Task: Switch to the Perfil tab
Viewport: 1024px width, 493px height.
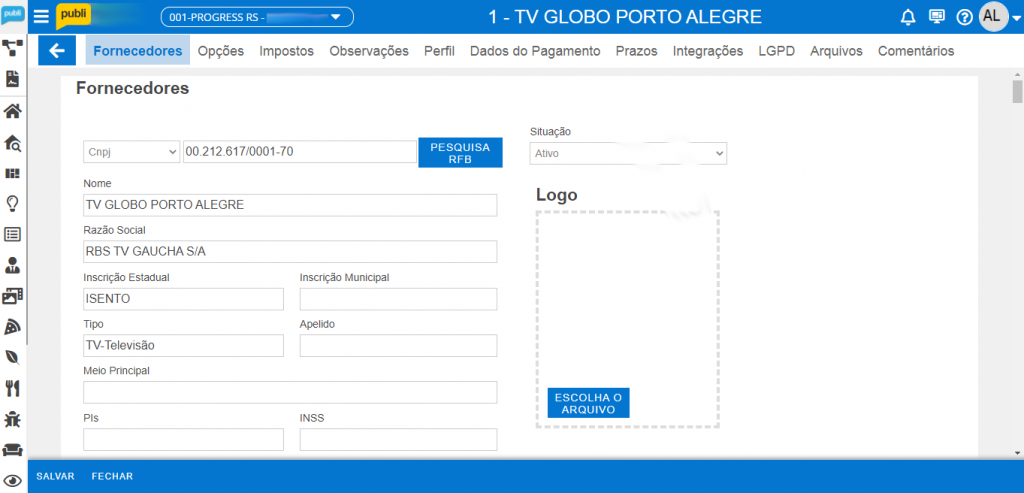Action: 439,51
